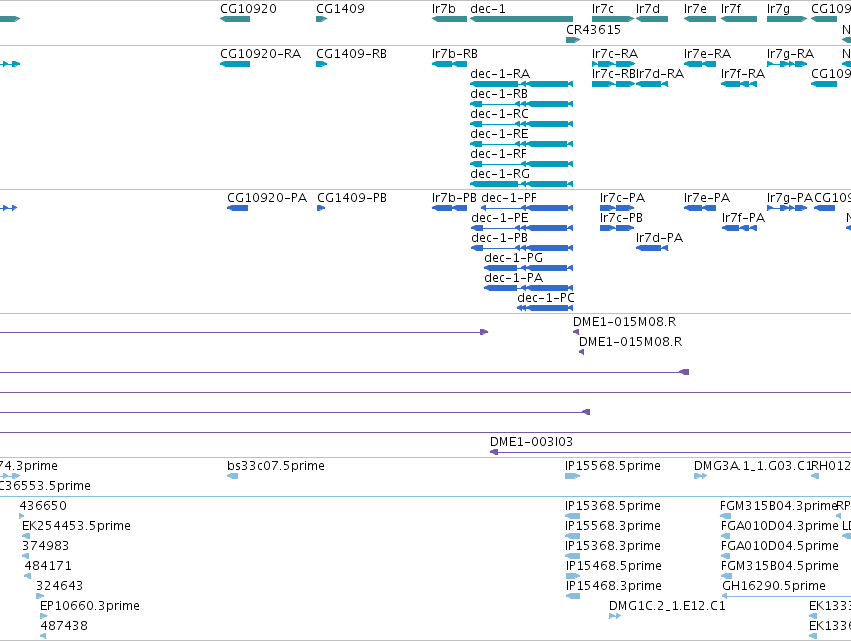Select the dec-1-RB transcript
Viewport: 851px width, 641px height.
coord(522,104)
